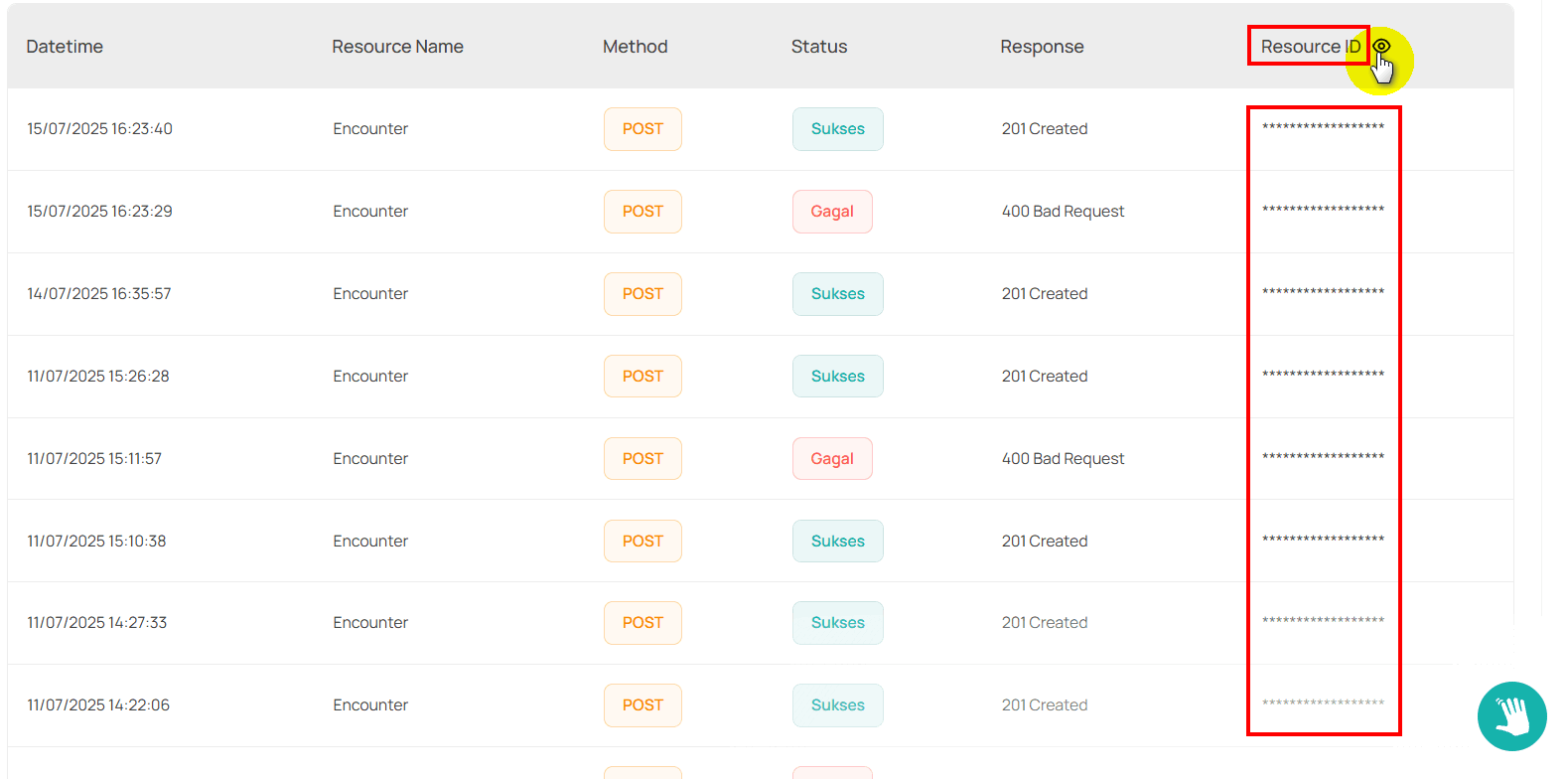Select 201 Created response for 11/07/2025 15:10:38
Viewport: 1568px width, 779px height.
tap(1045, 542)
